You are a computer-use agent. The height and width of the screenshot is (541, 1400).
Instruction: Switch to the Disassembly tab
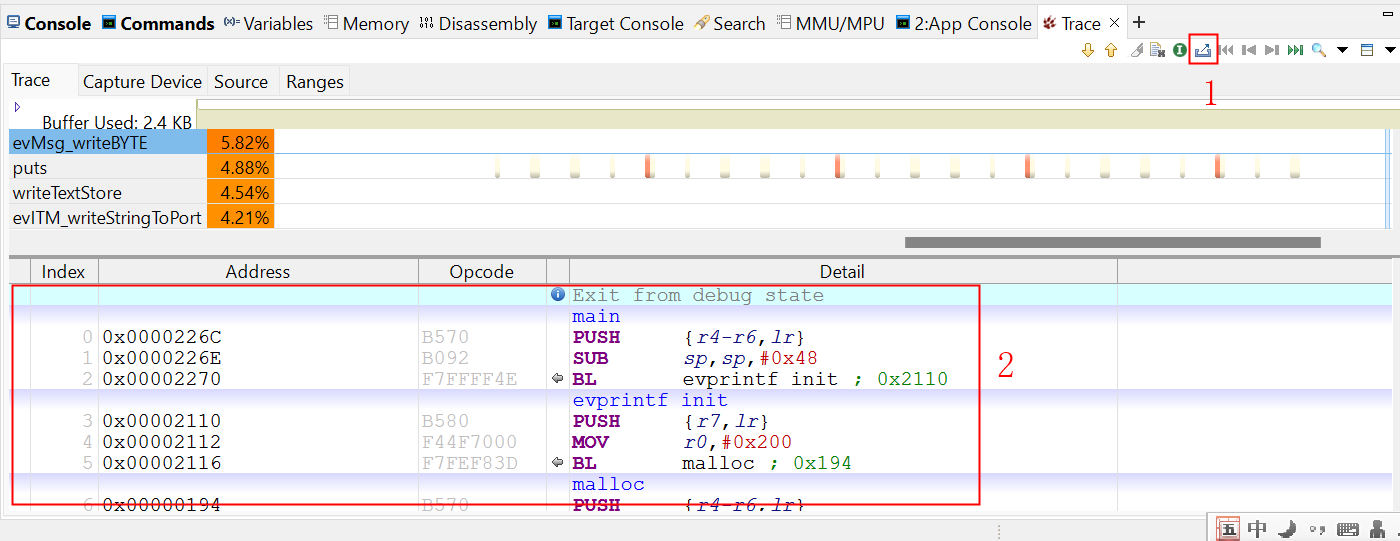click(478, 23)
